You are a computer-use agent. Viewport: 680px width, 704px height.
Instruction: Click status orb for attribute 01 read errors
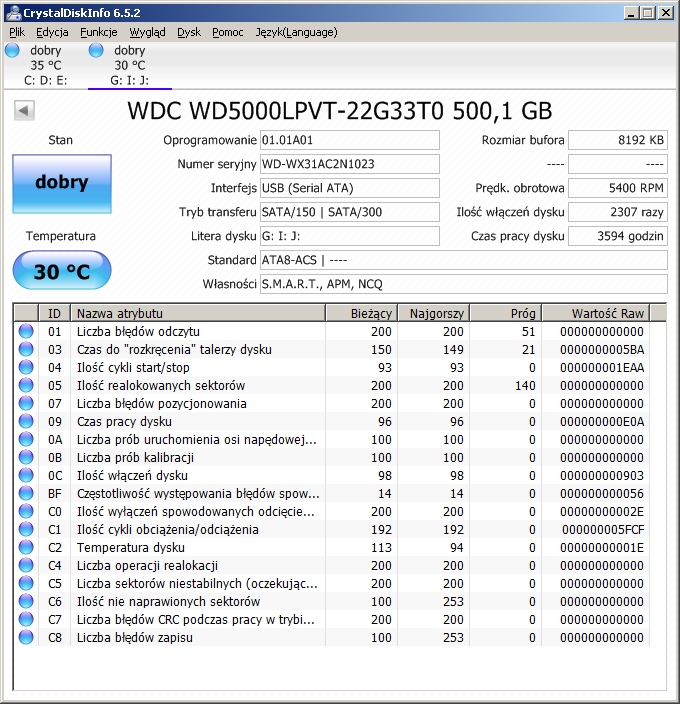pos(26,331)
